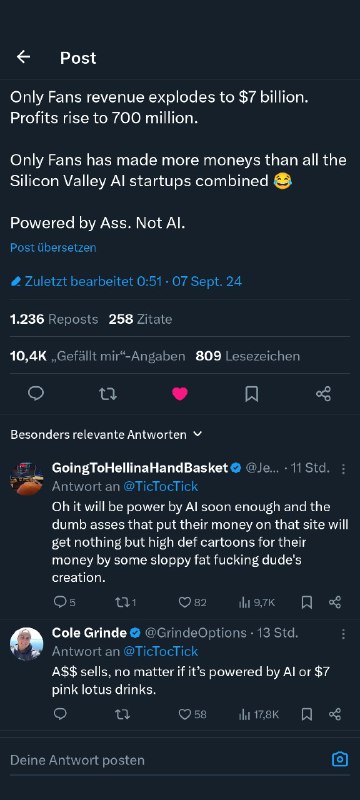
Task: Bookmark the main post
Action: (x=251, y=394)
